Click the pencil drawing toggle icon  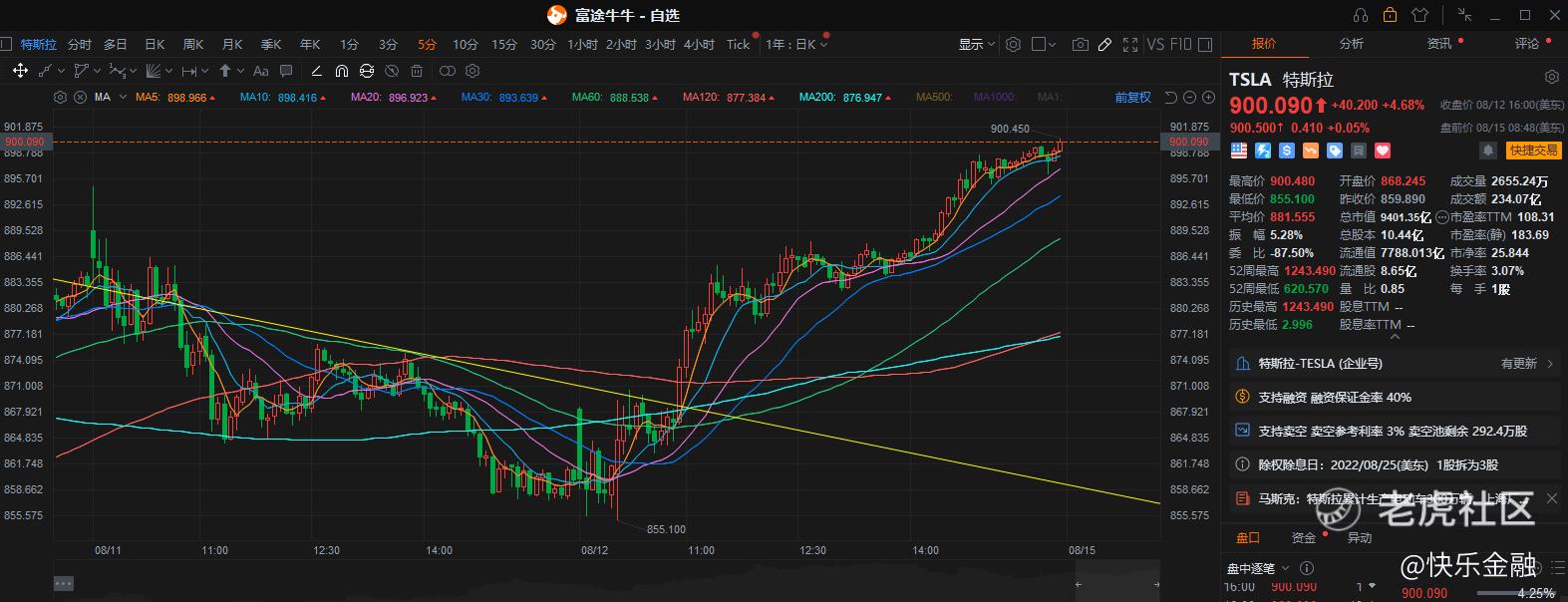(1104, 44)
